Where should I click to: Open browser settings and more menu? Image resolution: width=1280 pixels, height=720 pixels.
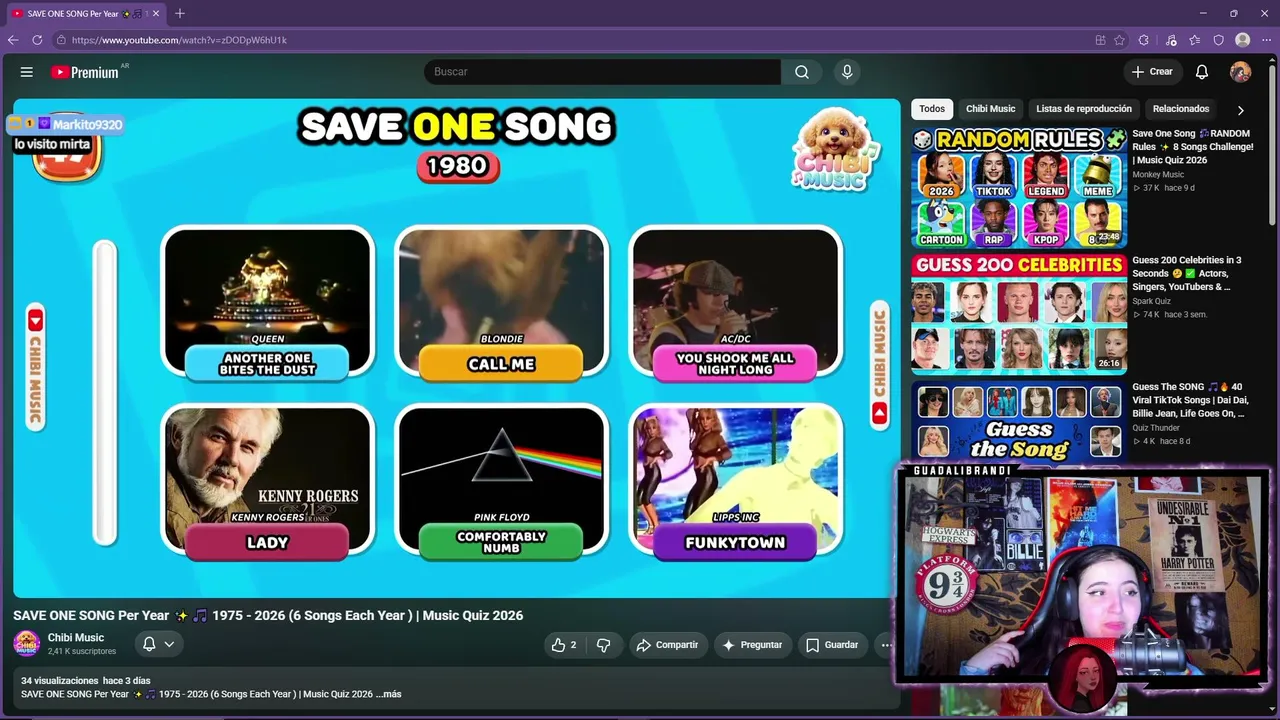(1266, 40)
